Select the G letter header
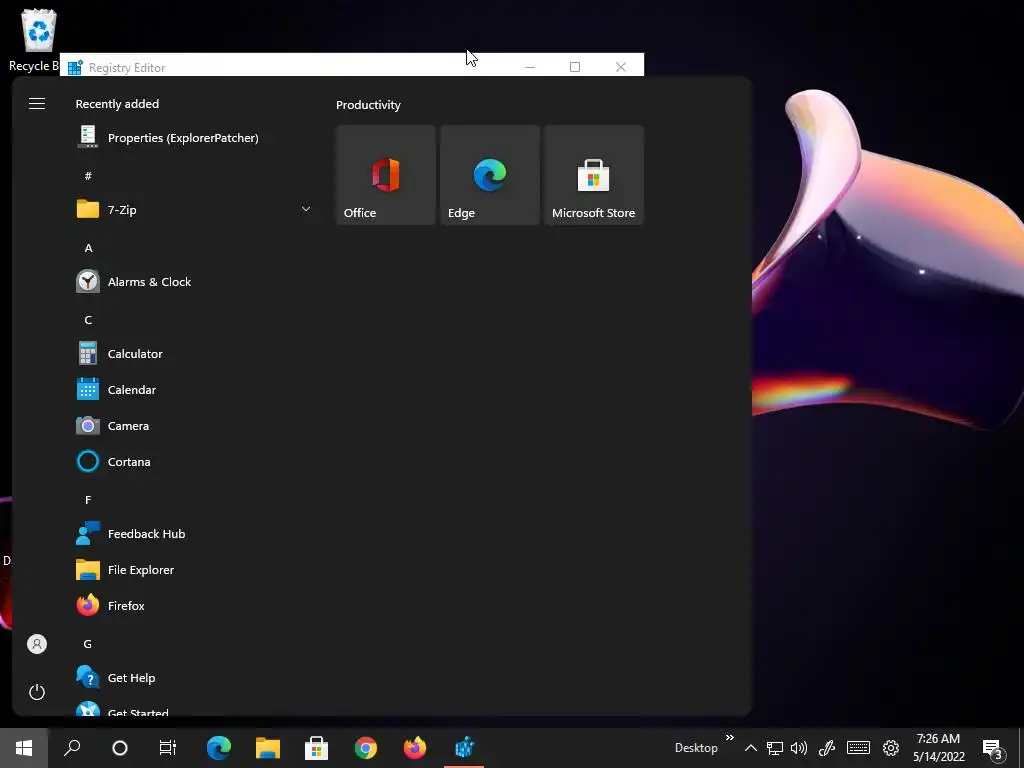The width and height of the screenshot is (1024, 768). click(88, 644)
